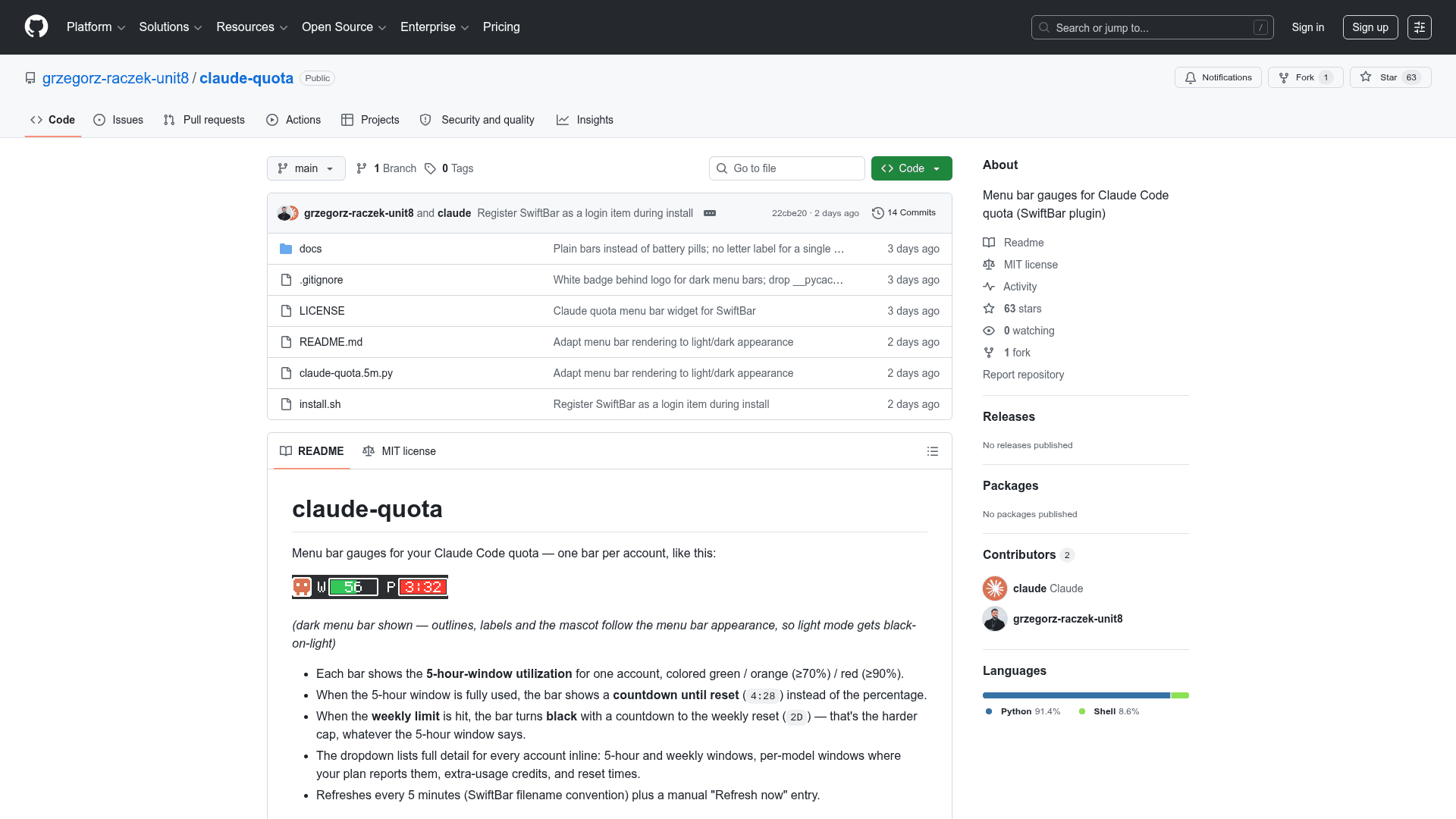Click the watching eye icon
The width and height of the screenshot is (1456, 819).
point(989,331)
